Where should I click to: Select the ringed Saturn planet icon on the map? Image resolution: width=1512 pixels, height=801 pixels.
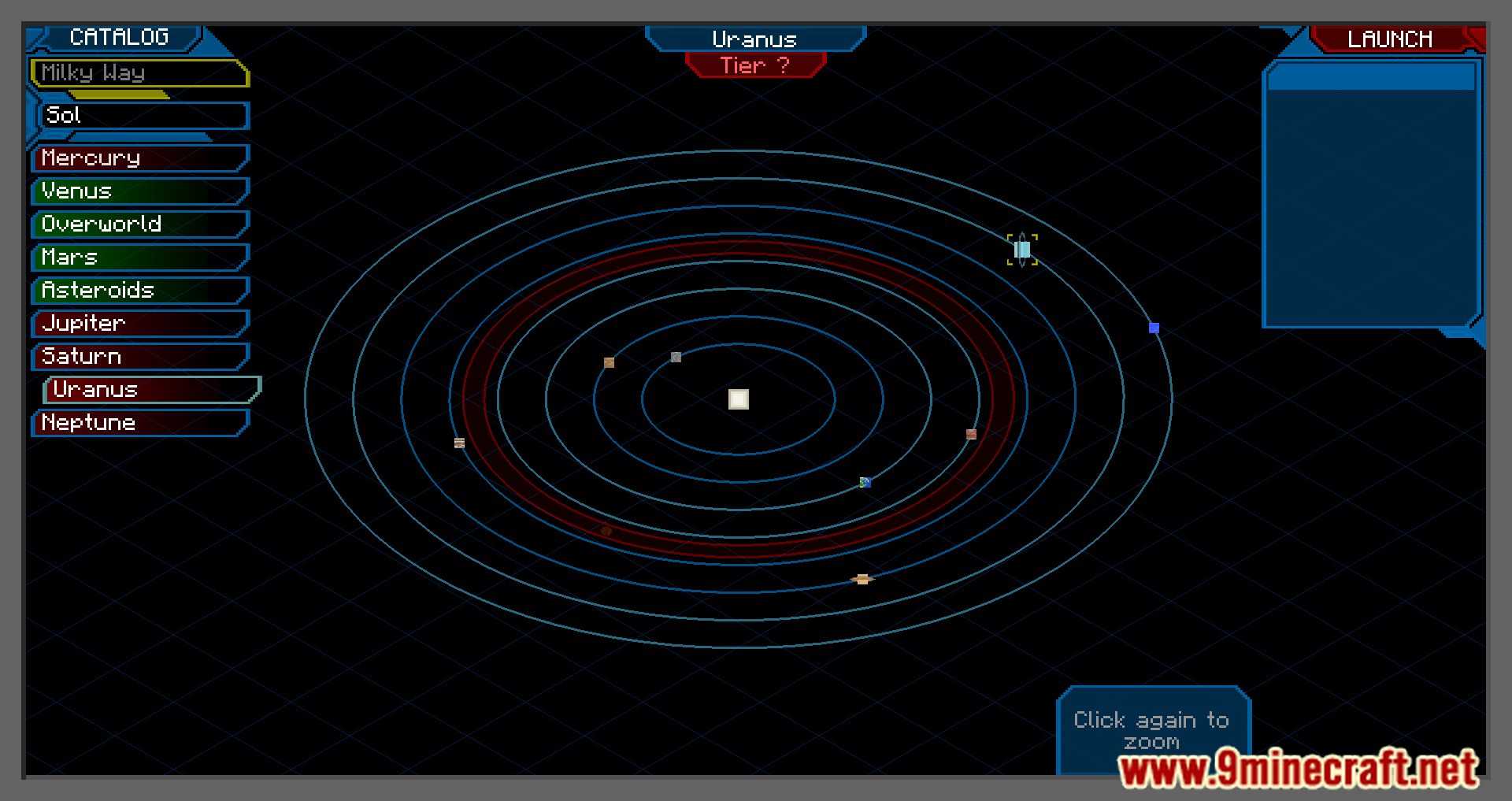tap(862, 579)
